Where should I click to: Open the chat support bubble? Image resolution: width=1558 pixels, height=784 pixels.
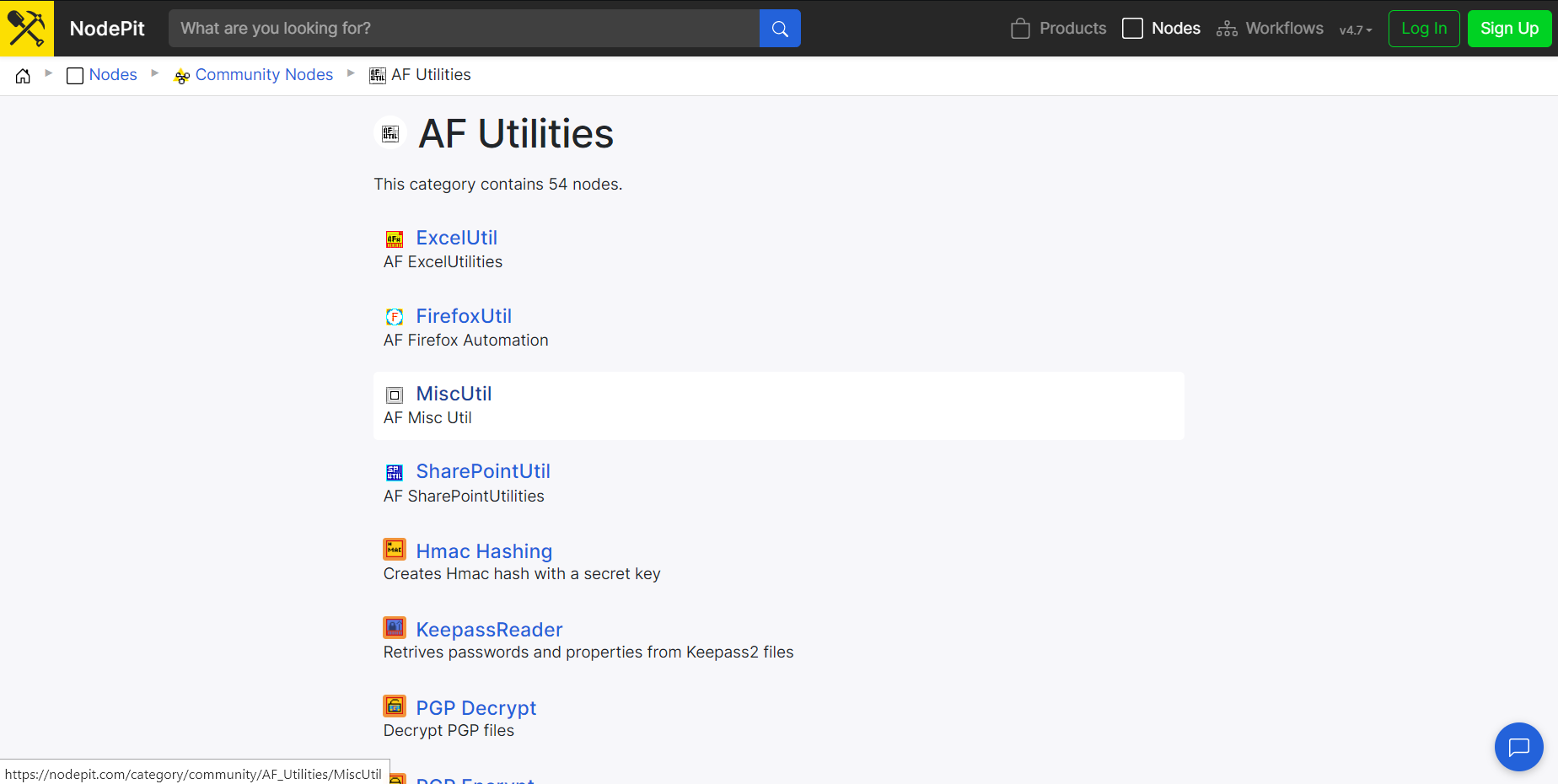pyautogui.click(x=1519, y=747)
